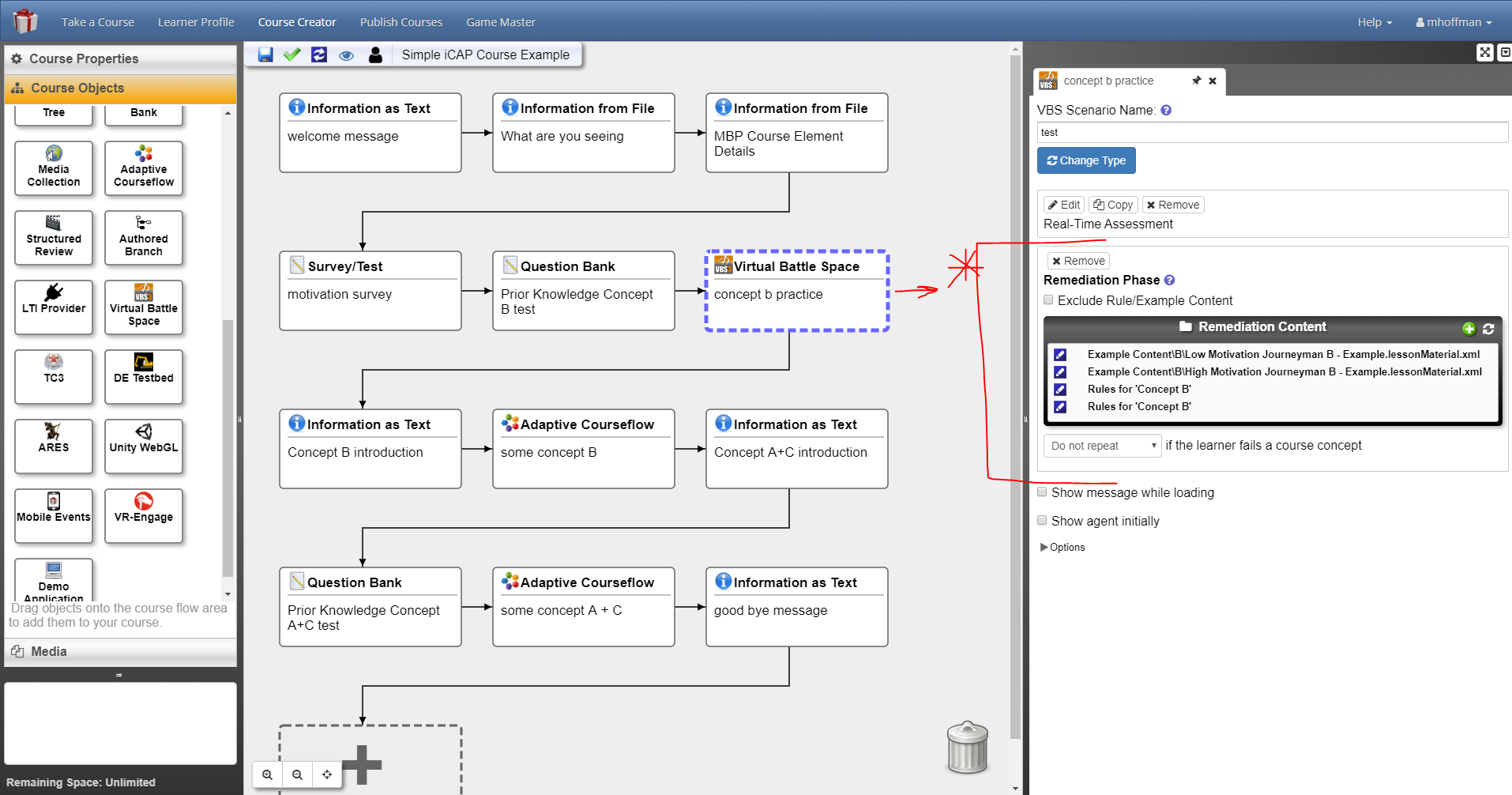
Task: Choose Virtual Battle Space in the objects palette
Action: (144, 307)
